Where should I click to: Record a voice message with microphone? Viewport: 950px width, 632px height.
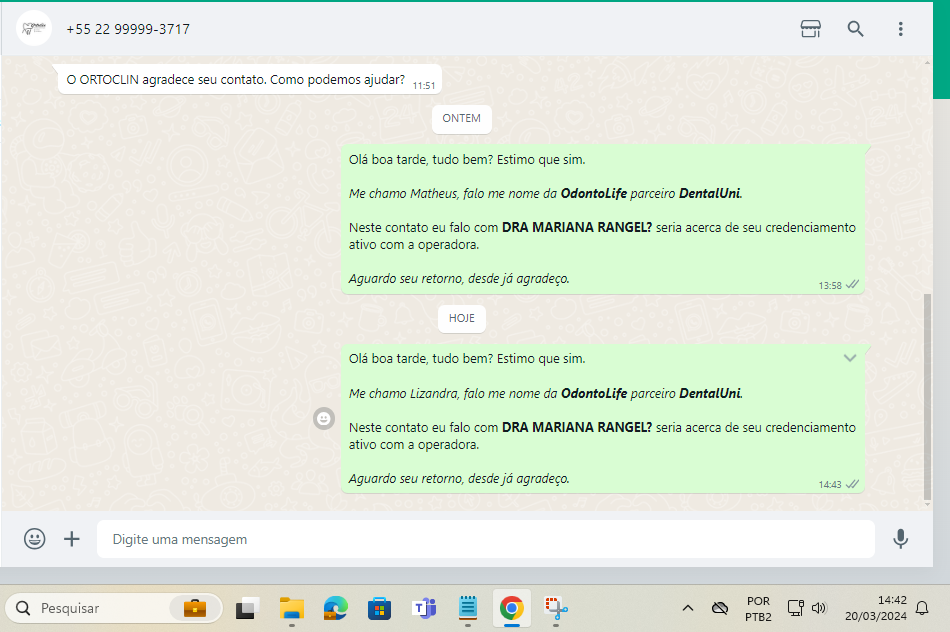pos(900,539)
